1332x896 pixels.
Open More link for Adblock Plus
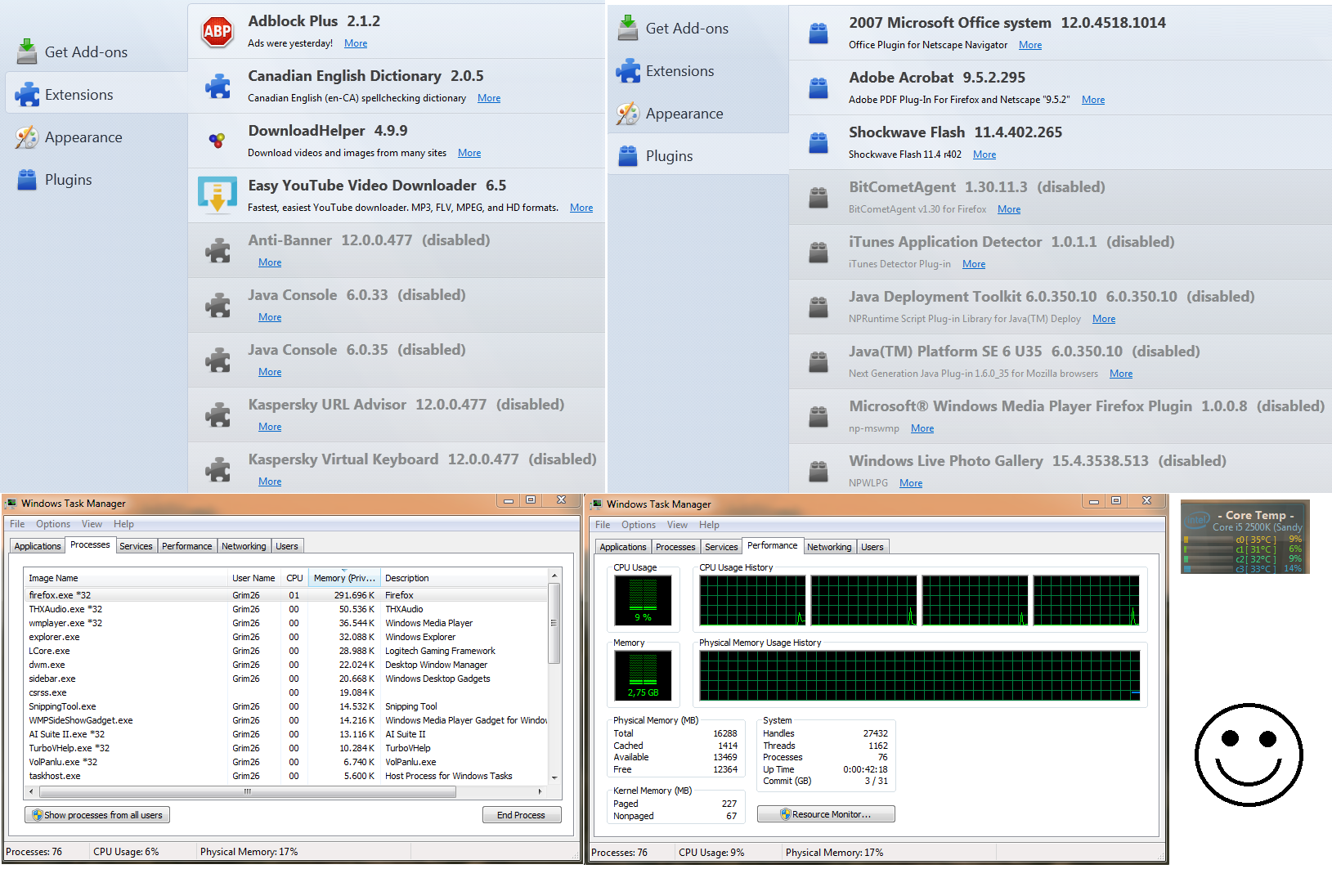(x=356, y=43)
